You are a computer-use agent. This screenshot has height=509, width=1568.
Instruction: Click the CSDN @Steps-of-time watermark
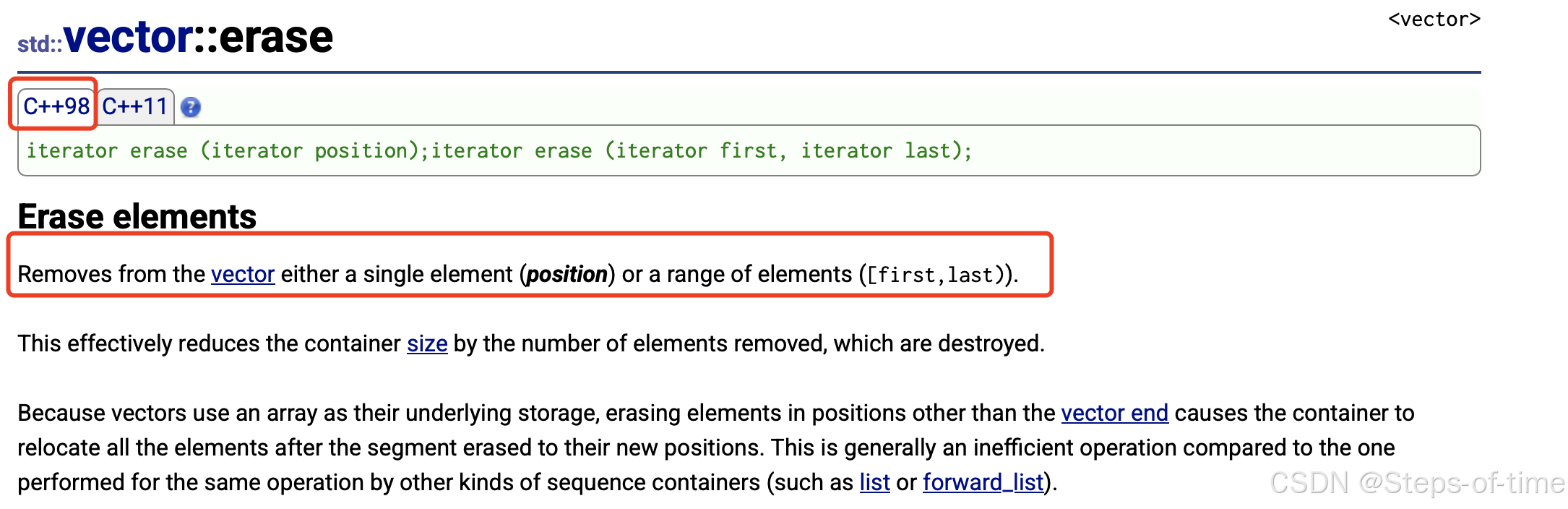[x=1417, y=483]
